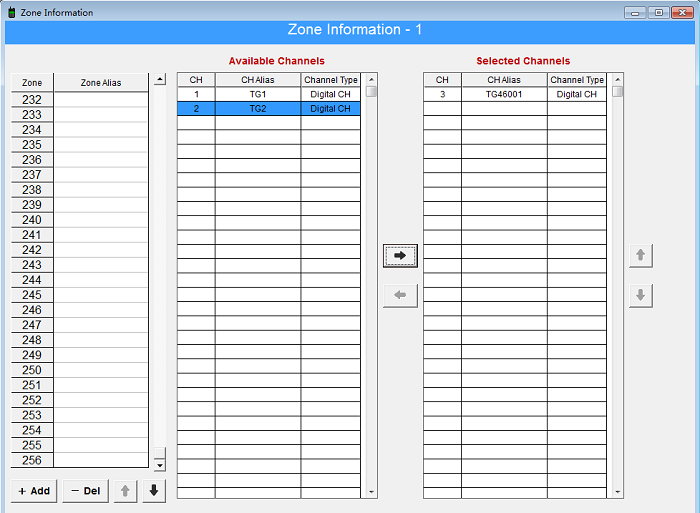This screenshot has height=513, width=700.
Task: Select channel TG2 row in Available Channels
Action: click(x=258, y=109)
